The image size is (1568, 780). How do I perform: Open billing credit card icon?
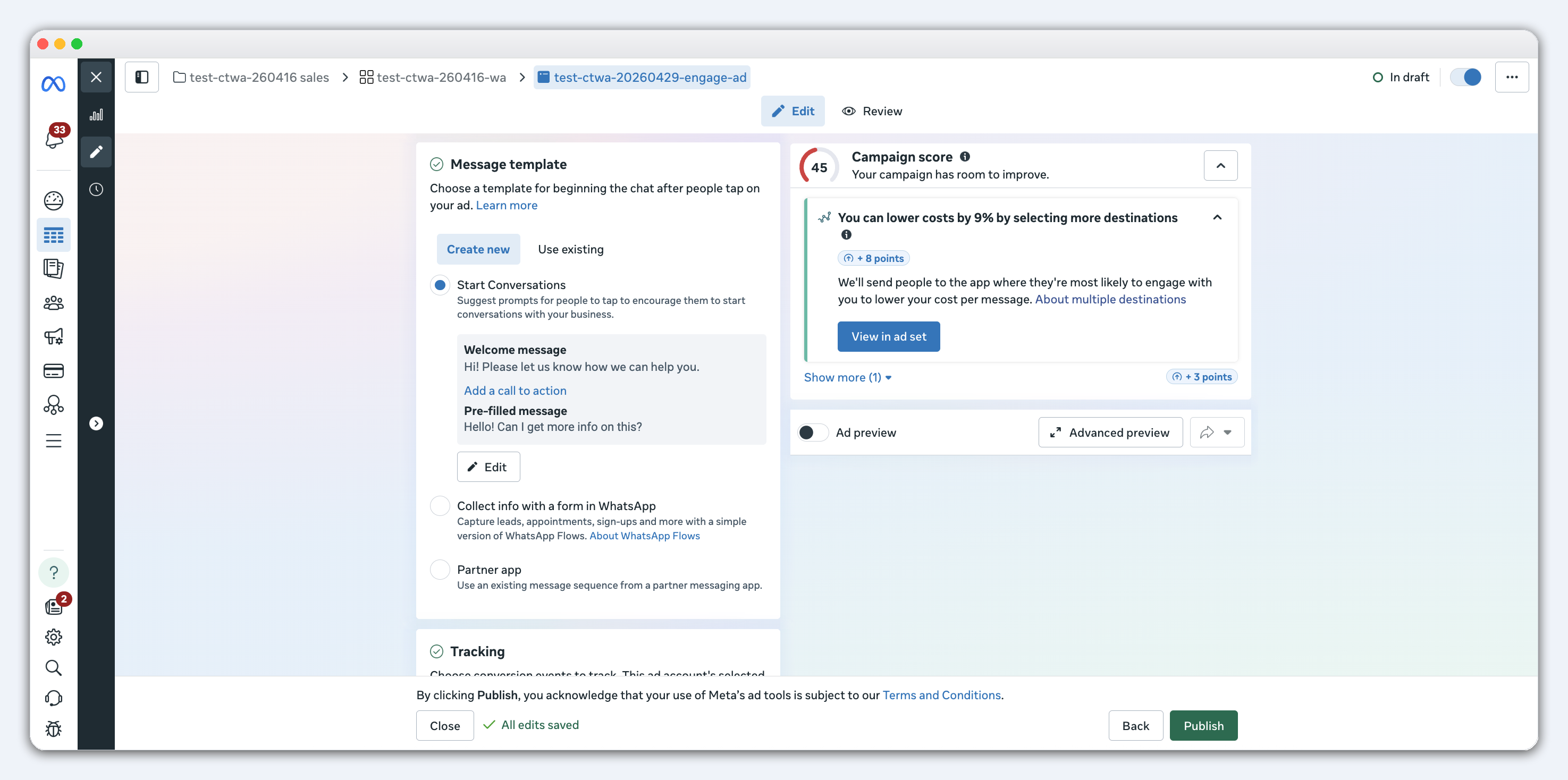click(54, 370)
